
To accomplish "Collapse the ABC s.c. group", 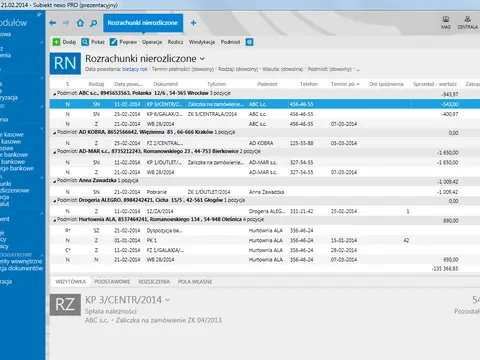I will [54, 94].
